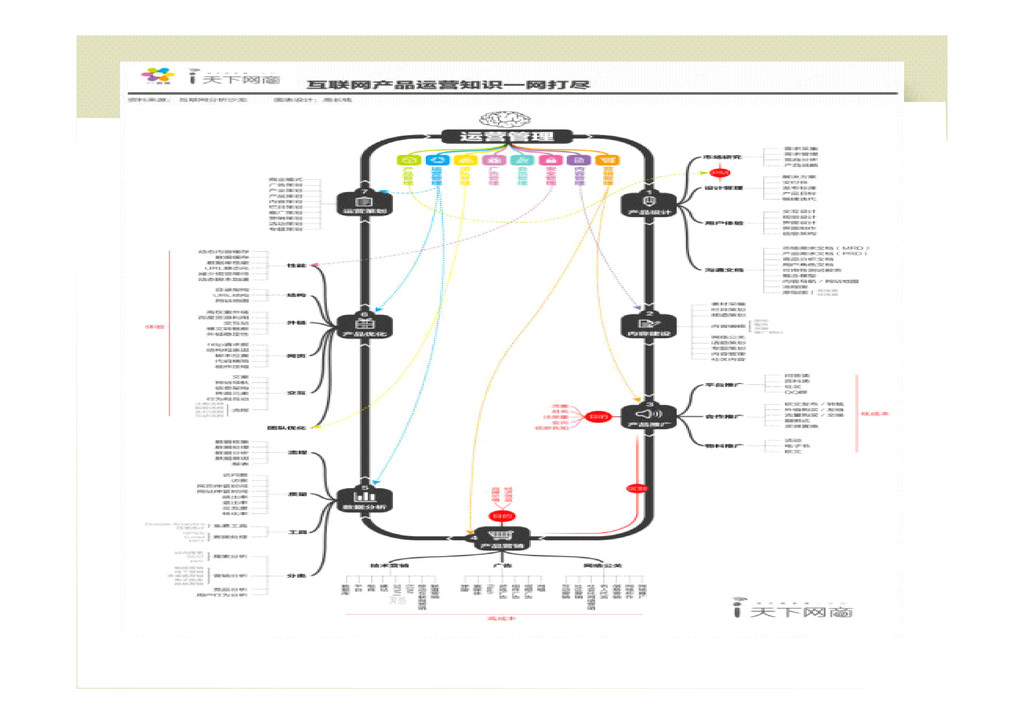1024x724 pixels.
Task: Click the 工具 branch of 数据分析
Action: pyautogui.click(x=297, y=532)
